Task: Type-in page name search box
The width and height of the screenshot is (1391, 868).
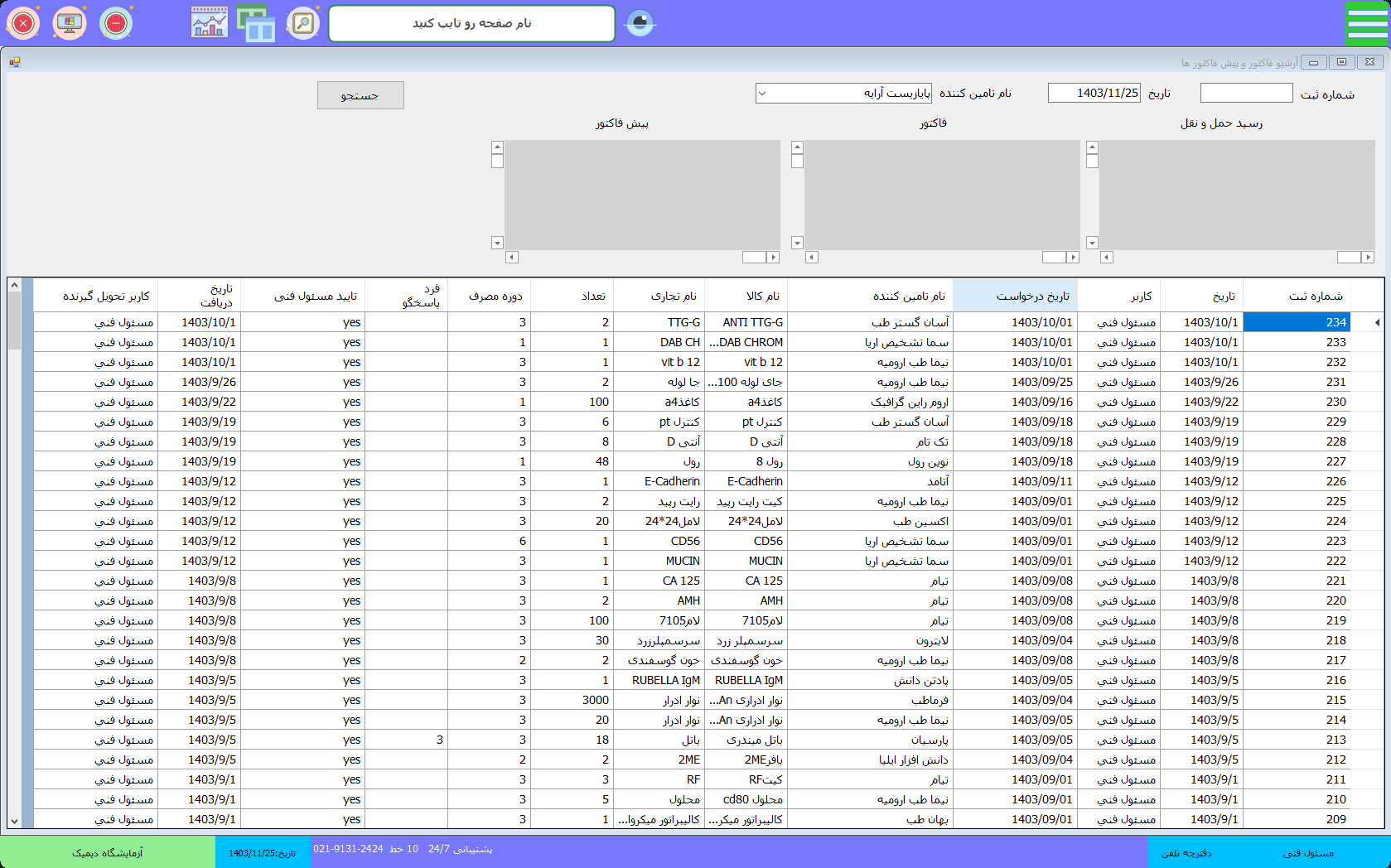Action: tap(472, 23)
